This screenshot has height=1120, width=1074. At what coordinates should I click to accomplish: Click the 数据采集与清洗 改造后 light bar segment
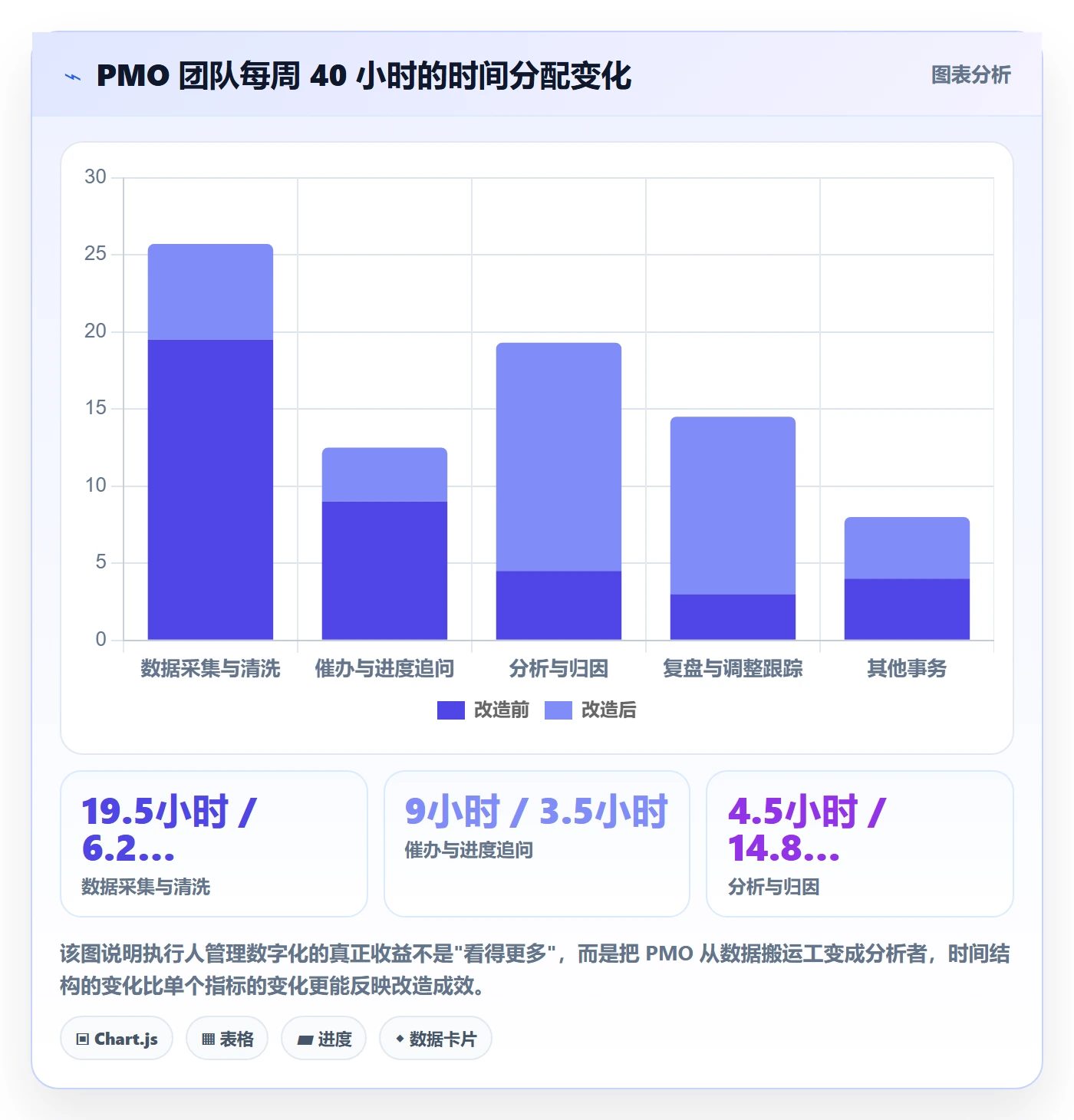[x=210, y=292]
